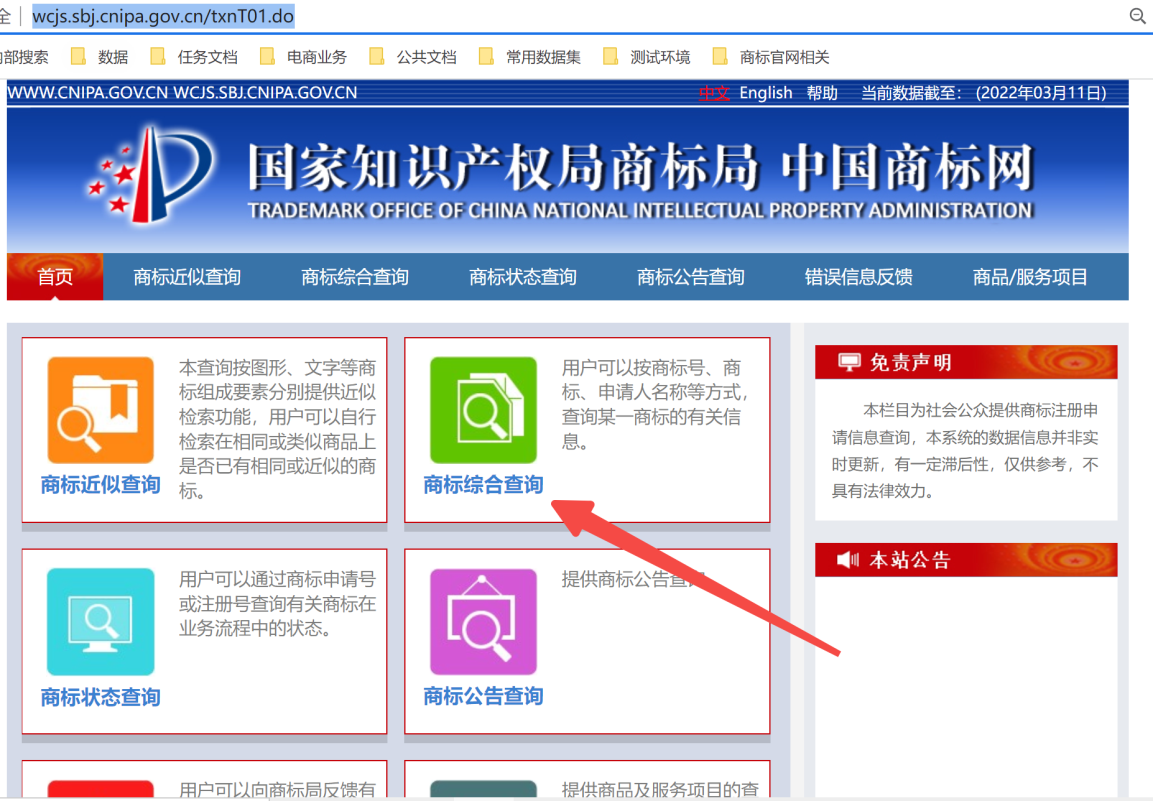Click the speaker icon beside 本站公告
The width and height of the screenshot is (1153, 801).
[848, 560]
